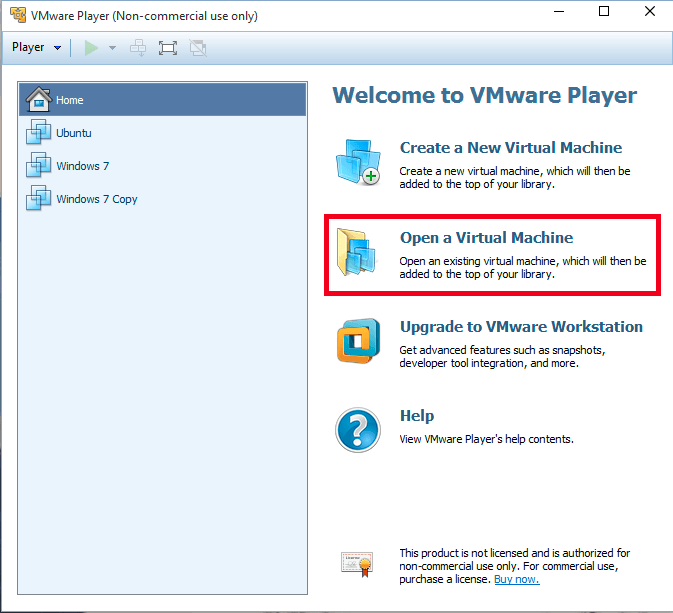Close the VMware Player window
The width and height of the screenshot is (673, 613).
point(650,12)
